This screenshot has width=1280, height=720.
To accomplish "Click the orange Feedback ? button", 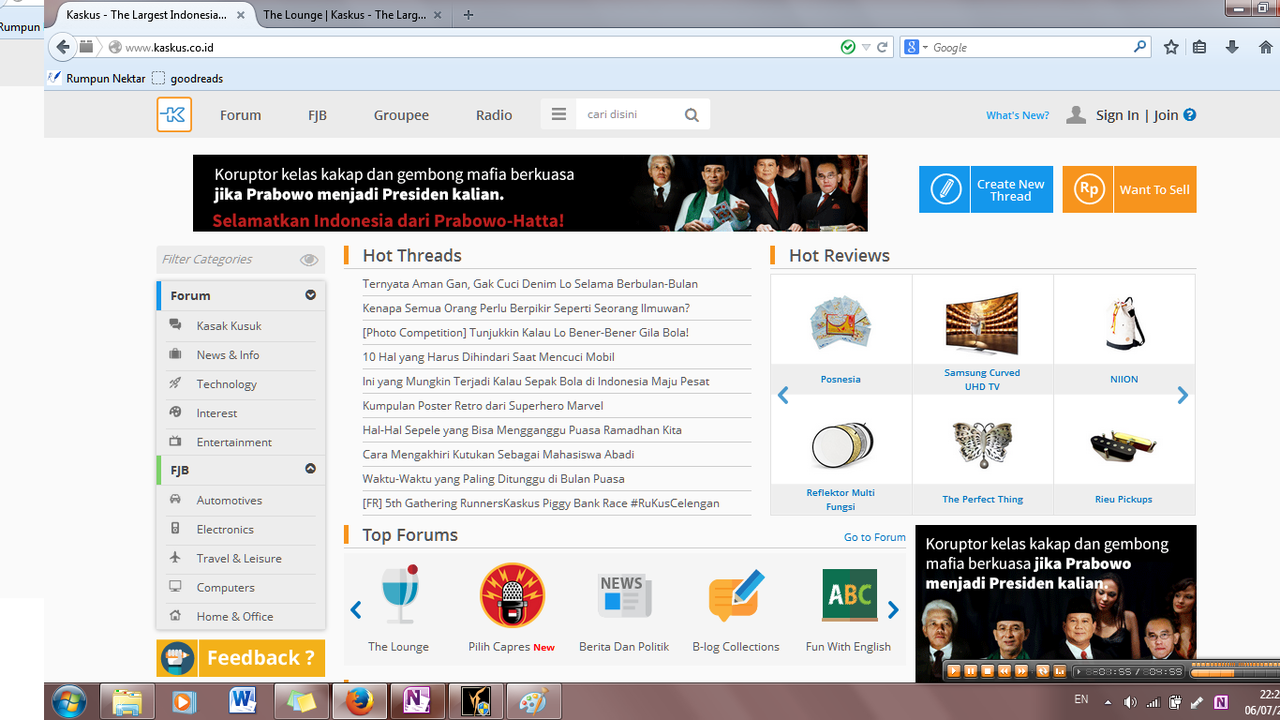I will pos(241,658).
